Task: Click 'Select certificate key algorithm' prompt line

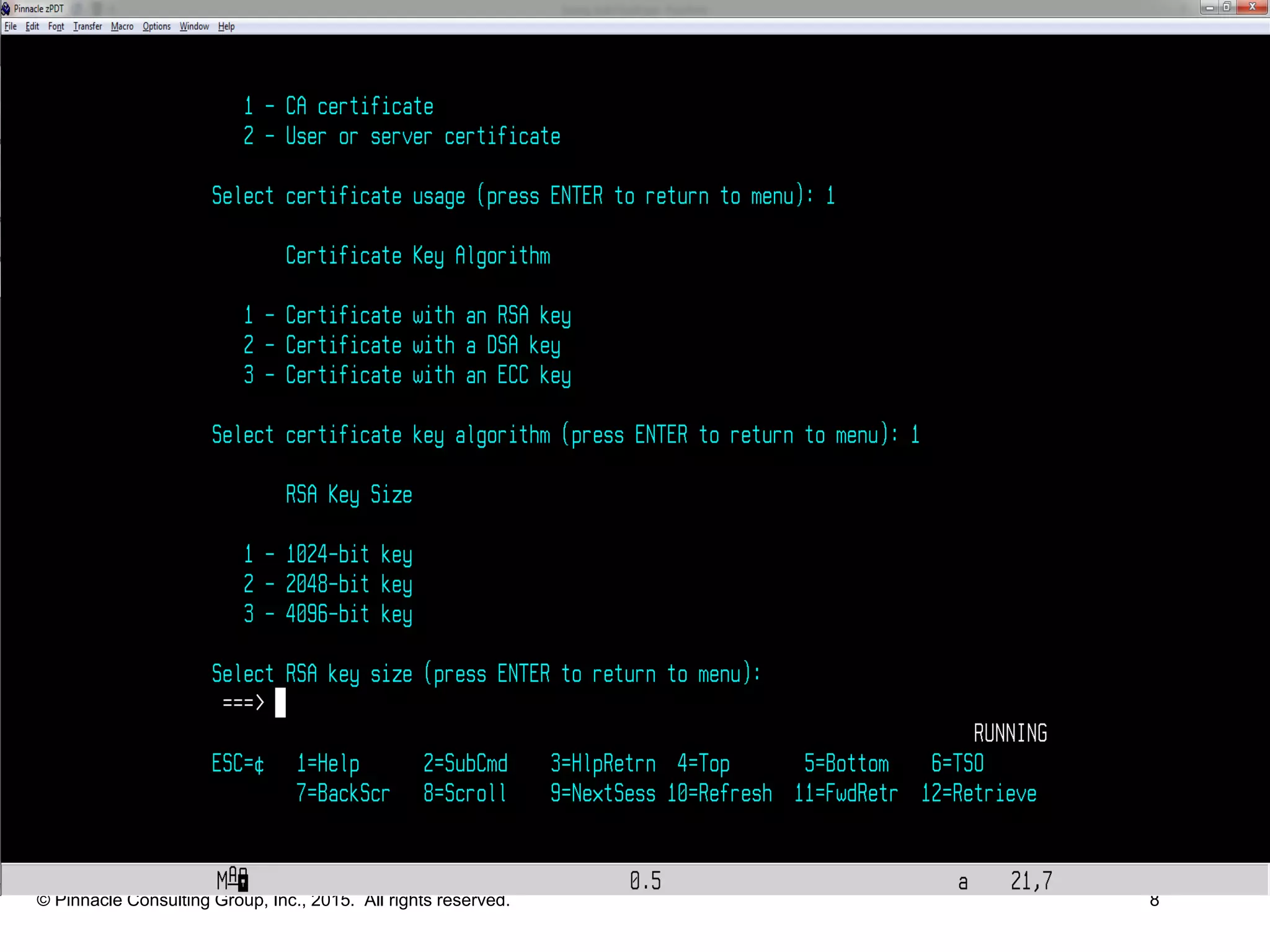Action: click(x=566, y=434)
